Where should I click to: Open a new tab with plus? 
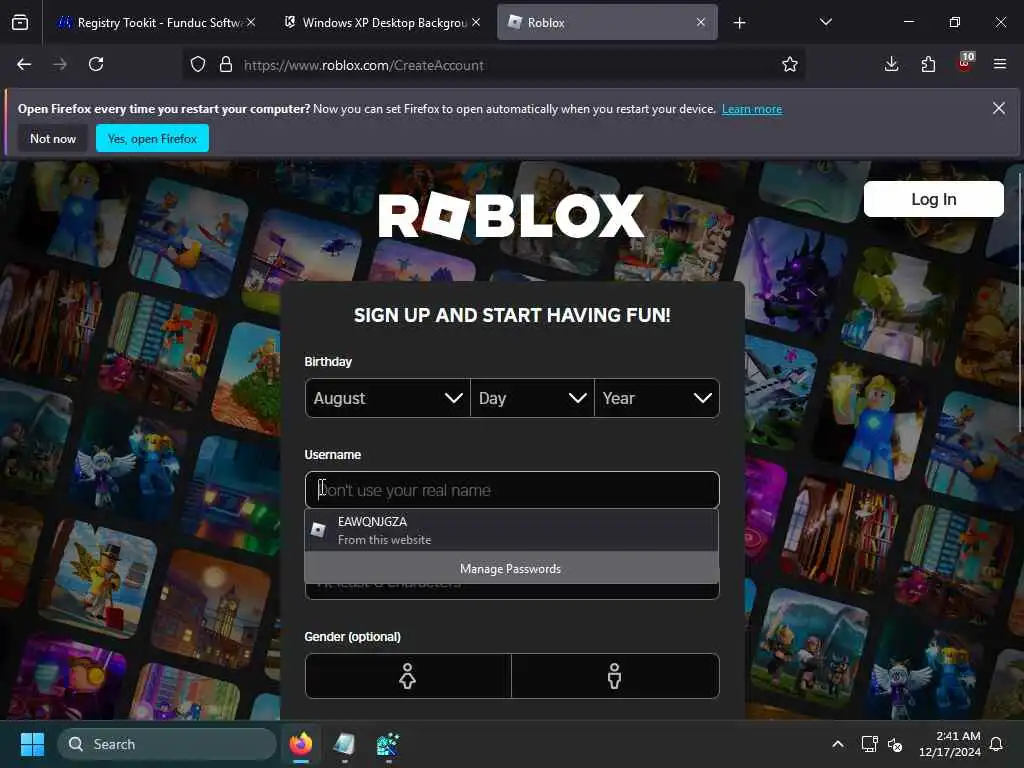tap(739, 23)
